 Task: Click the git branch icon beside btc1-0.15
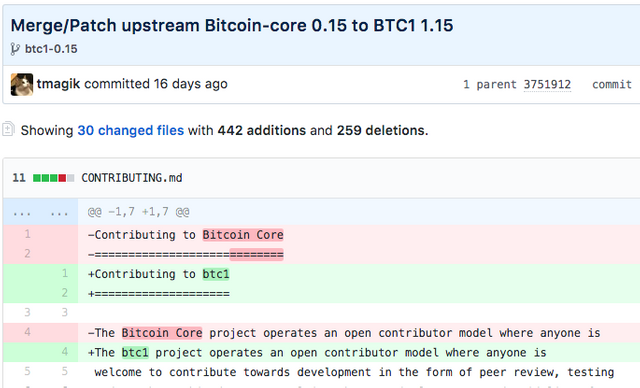coord(15,49)
